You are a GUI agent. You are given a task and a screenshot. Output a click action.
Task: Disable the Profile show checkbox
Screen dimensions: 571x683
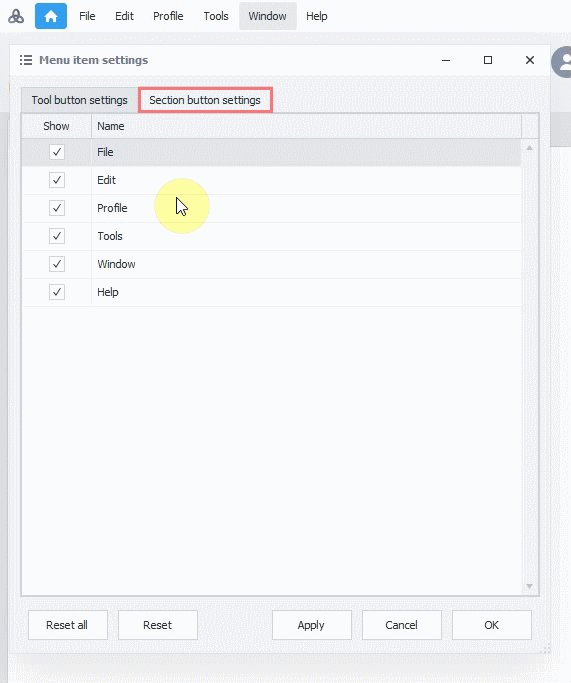(x=57, y=208)
